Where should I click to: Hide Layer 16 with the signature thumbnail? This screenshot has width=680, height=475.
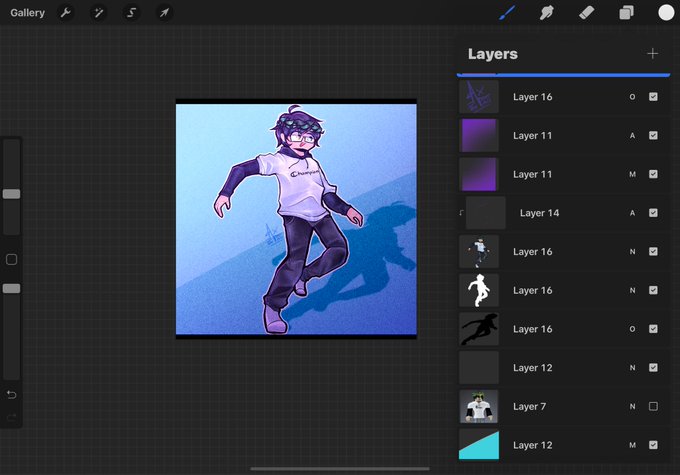click(653, 97)
